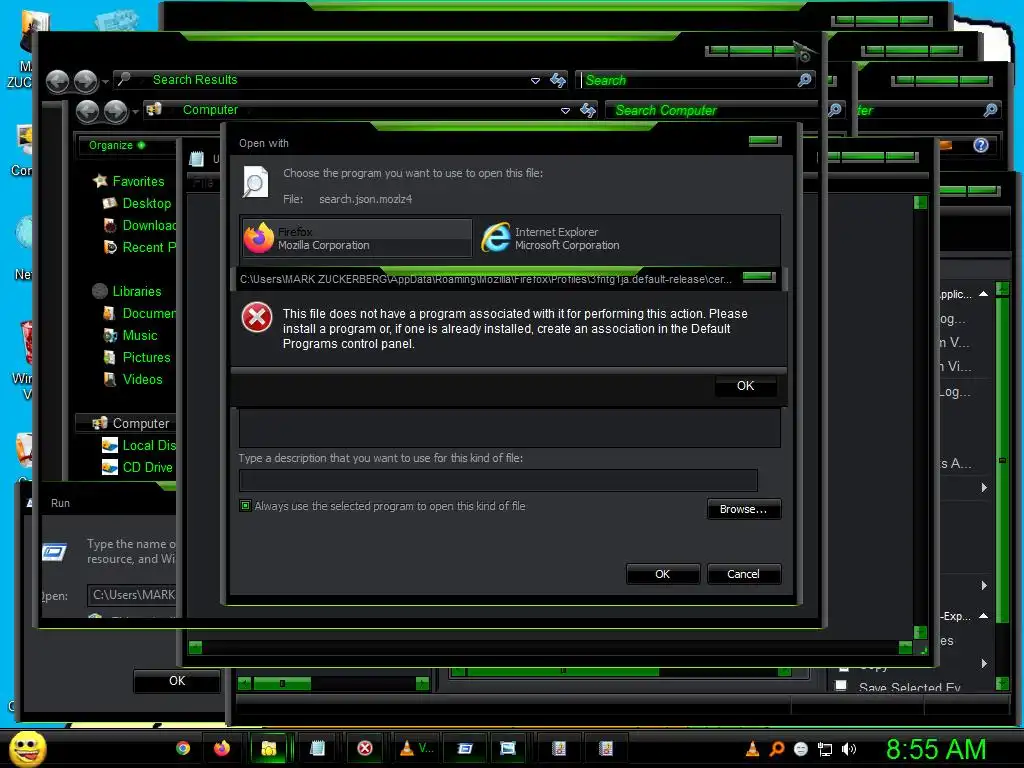The height and width of the screenshot is (768, 1024).
Task: Go forward in Search Results window
Action: 86,82
